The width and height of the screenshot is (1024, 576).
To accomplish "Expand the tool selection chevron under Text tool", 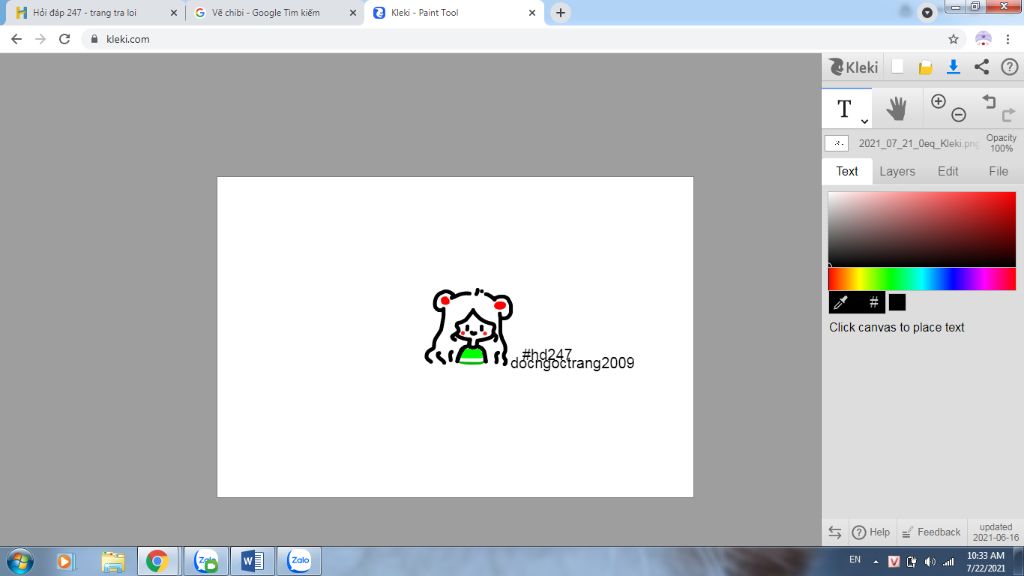I will 864,121.
